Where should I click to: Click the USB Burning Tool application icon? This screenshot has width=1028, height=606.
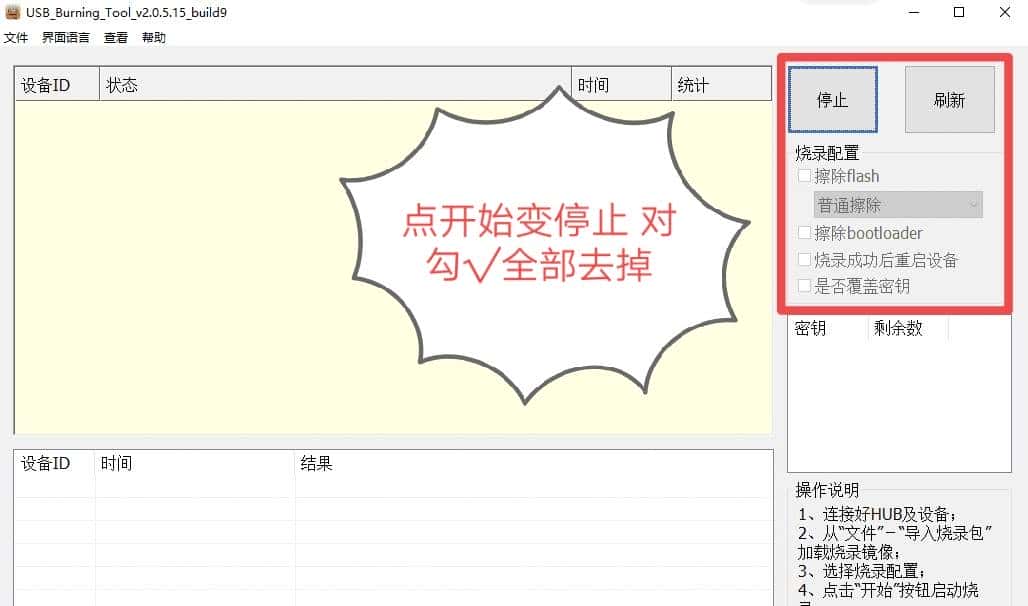(12, 12)
